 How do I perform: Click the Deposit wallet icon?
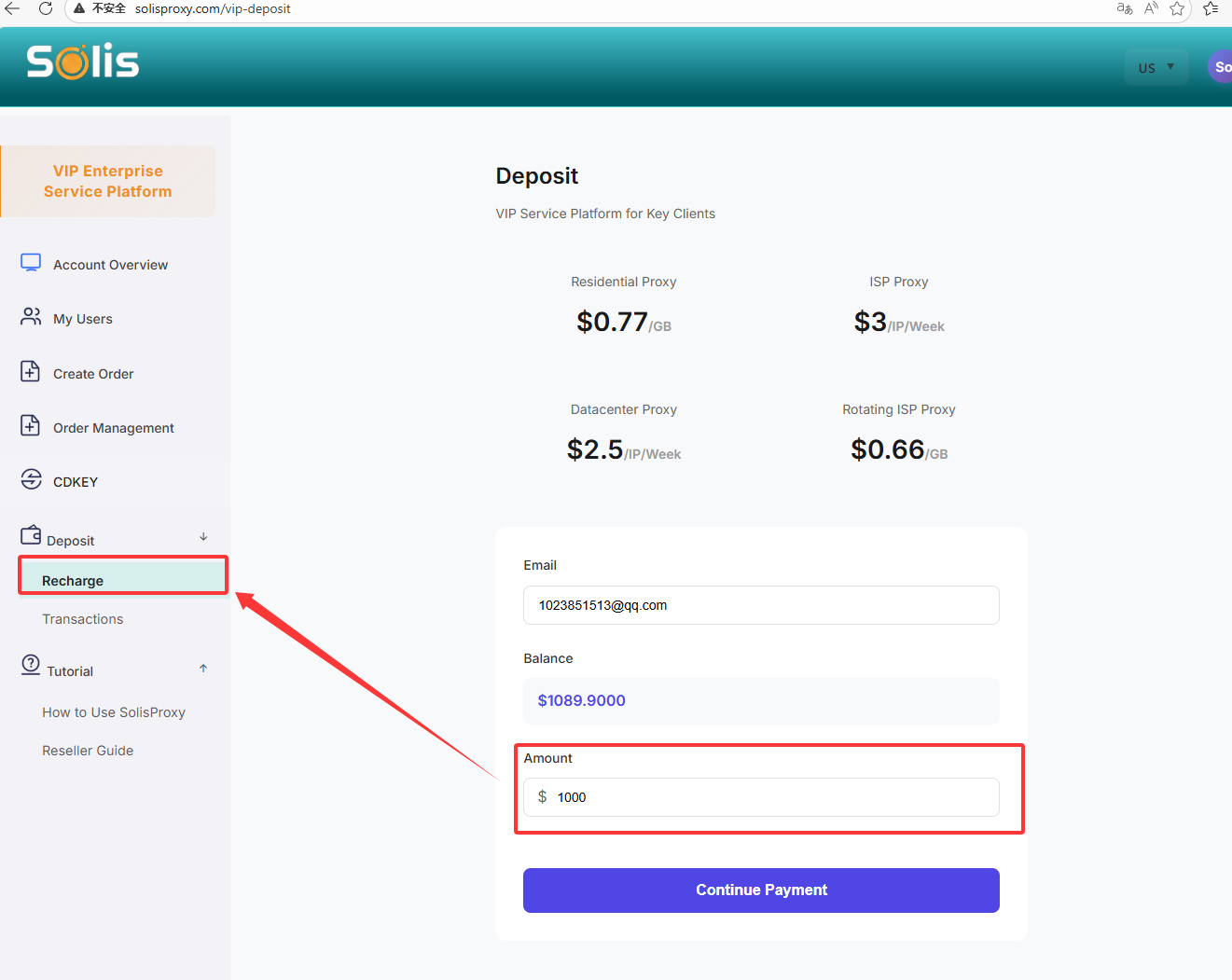tap(31, 534)
